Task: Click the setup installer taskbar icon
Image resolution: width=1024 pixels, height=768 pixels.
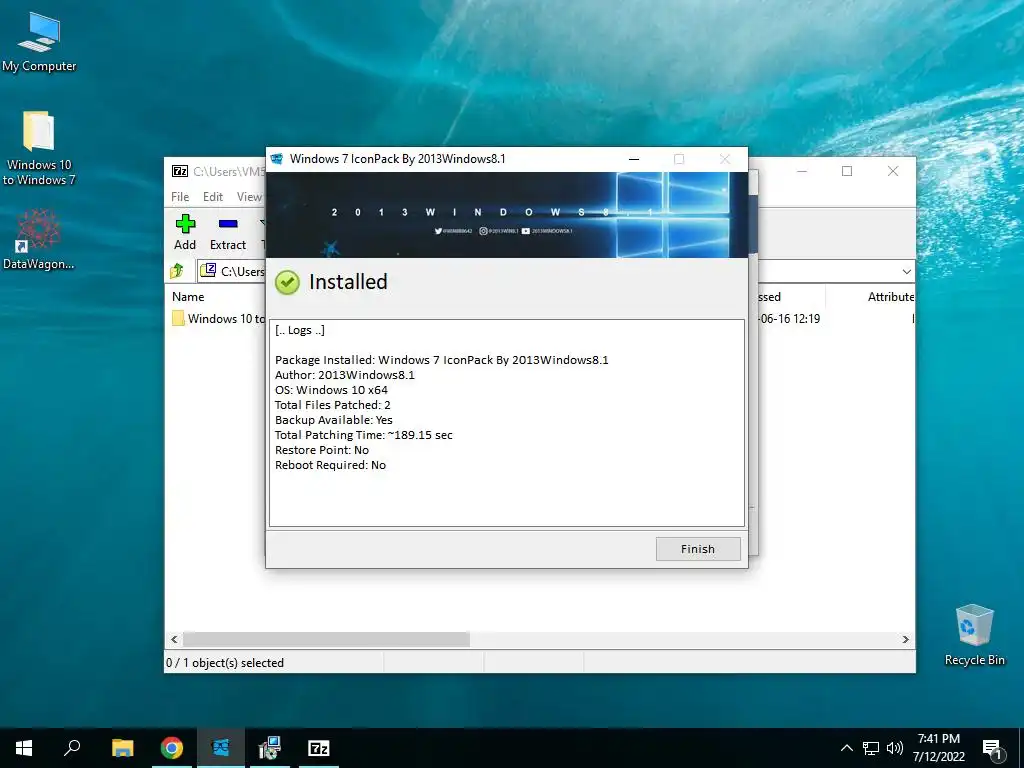Action: pos(270,748)
